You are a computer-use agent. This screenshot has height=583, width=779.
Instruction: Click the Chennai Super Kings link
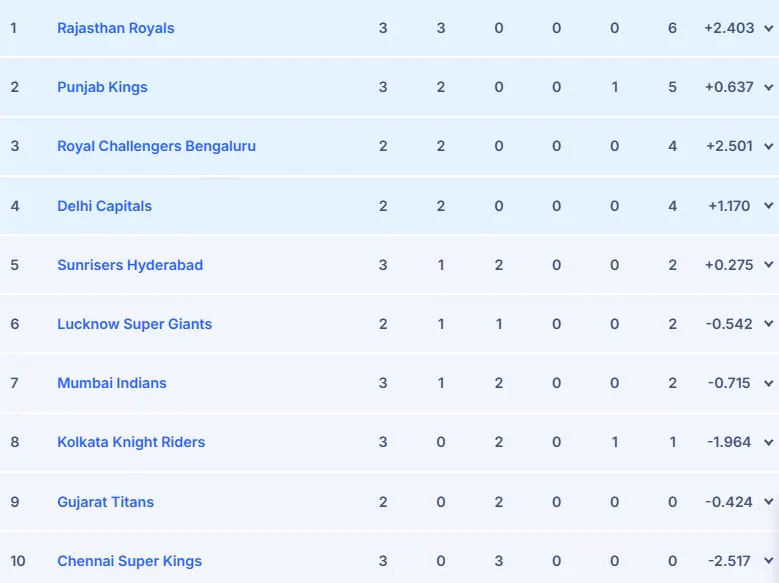[x=129, y=561]
